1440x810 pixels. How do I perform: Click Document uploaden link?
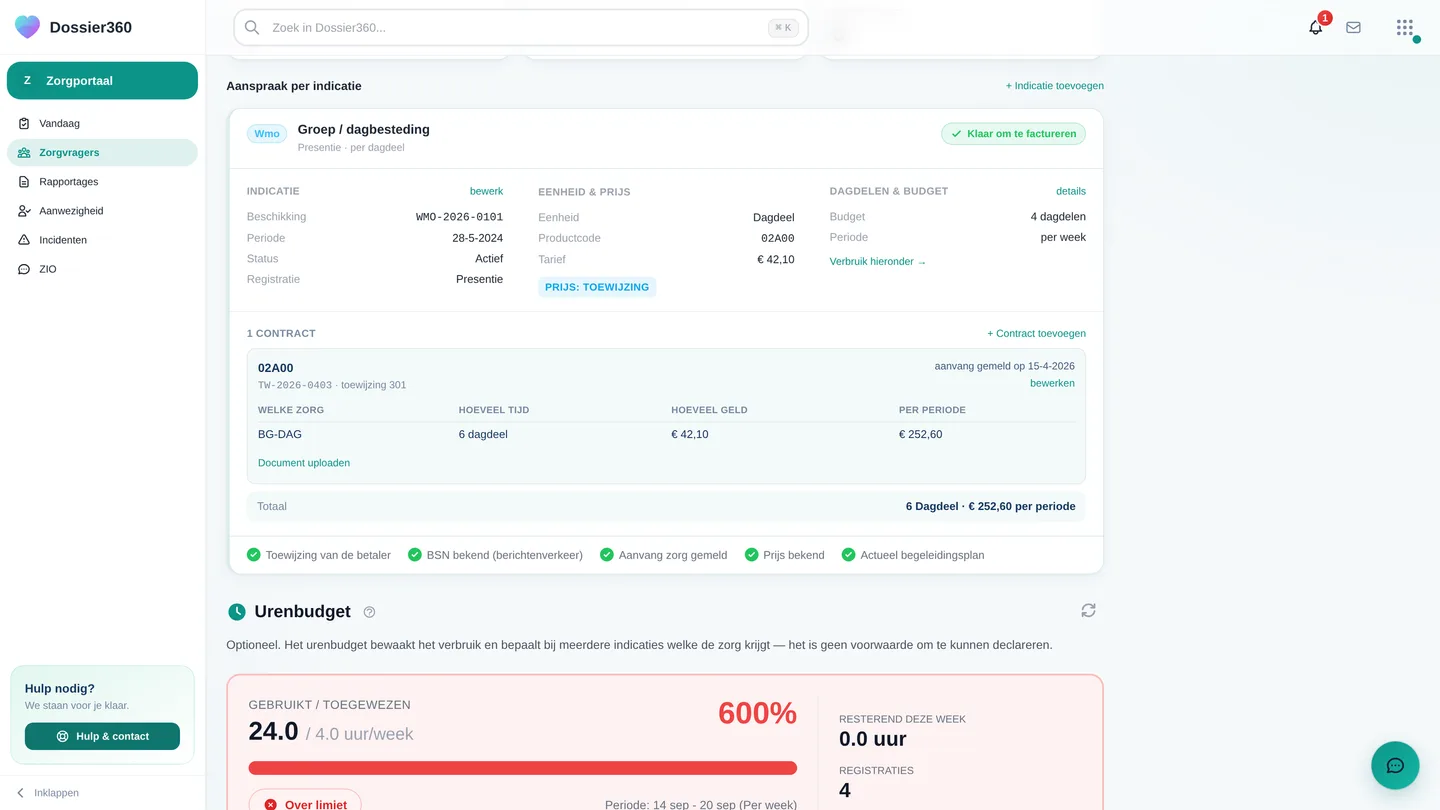[x=304, y=463]
